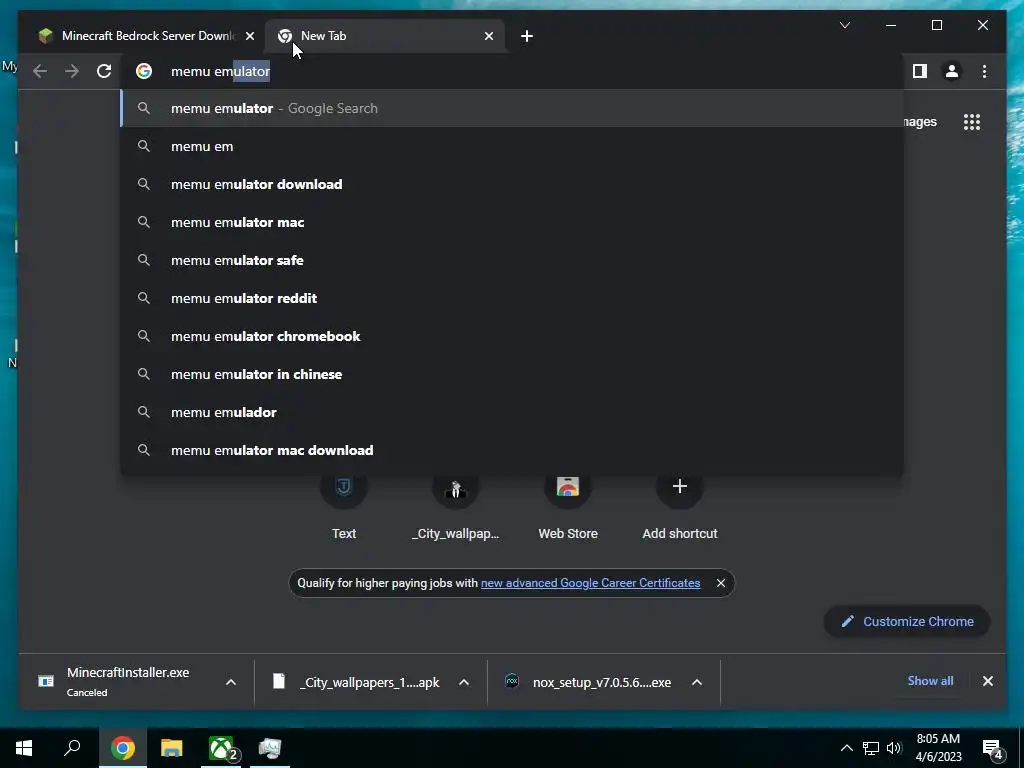
Task: Reload the page with the refresh icon
Action: coord(104,71)
